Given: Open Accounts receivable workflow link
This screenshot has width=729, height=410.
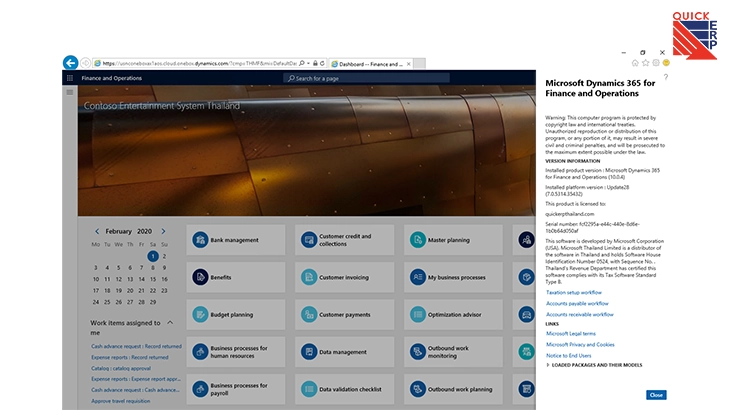Looking at the screenshot, I should coord(580,314).
